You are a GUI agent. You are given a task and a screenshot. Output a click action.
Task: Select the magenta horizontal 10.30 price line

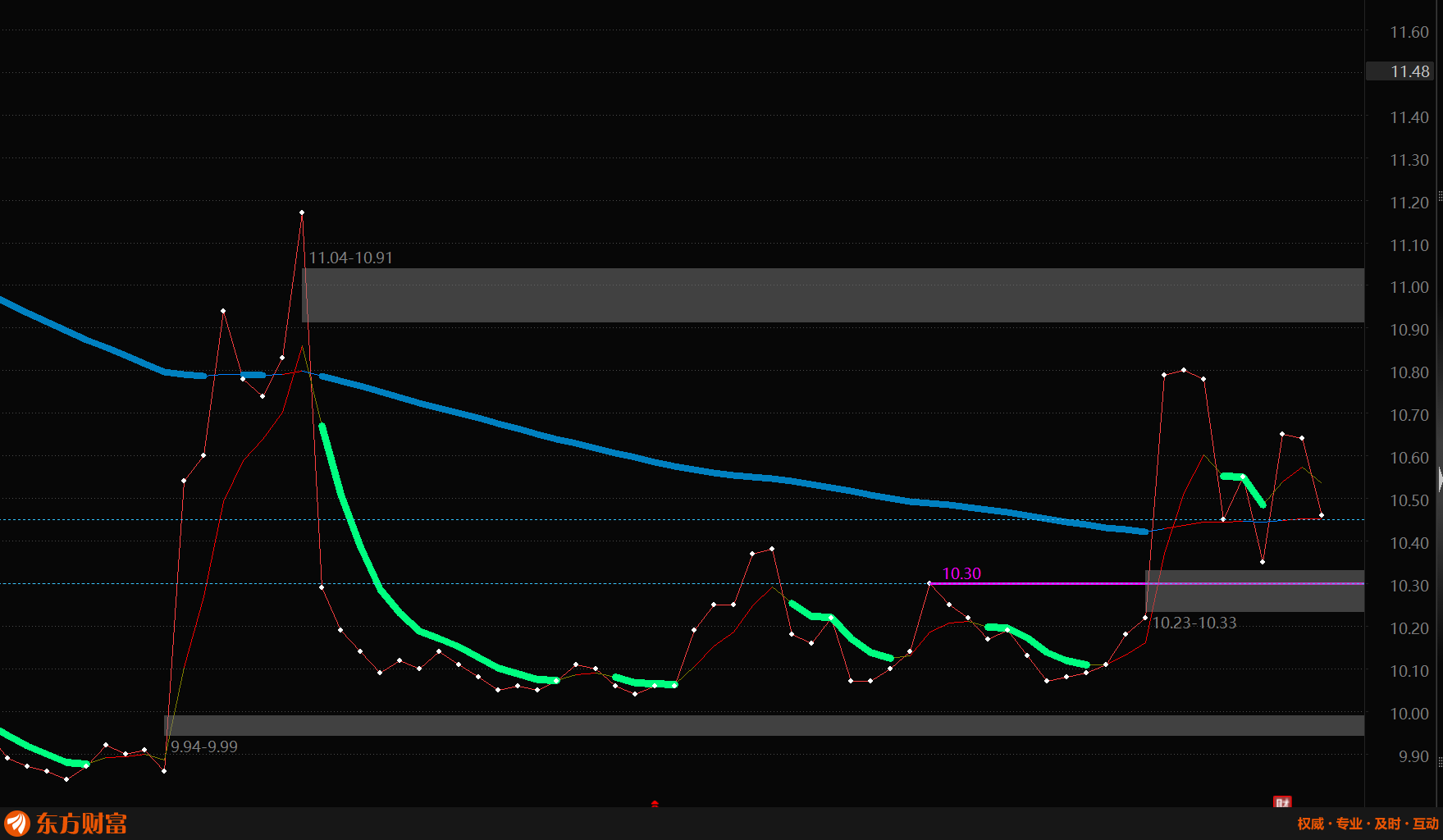coord(1145,583)
